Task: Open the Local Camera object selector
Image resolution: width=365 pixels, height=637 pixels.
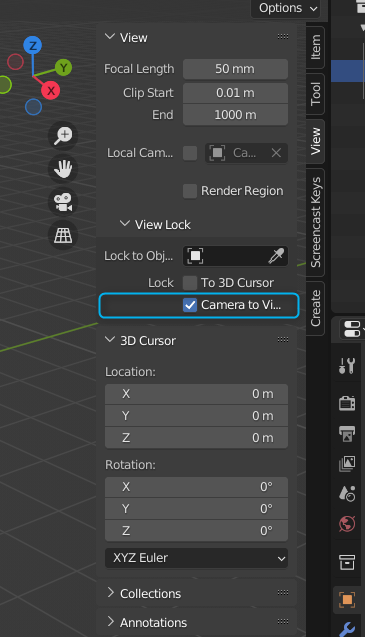Action: (x=246, y=153)
